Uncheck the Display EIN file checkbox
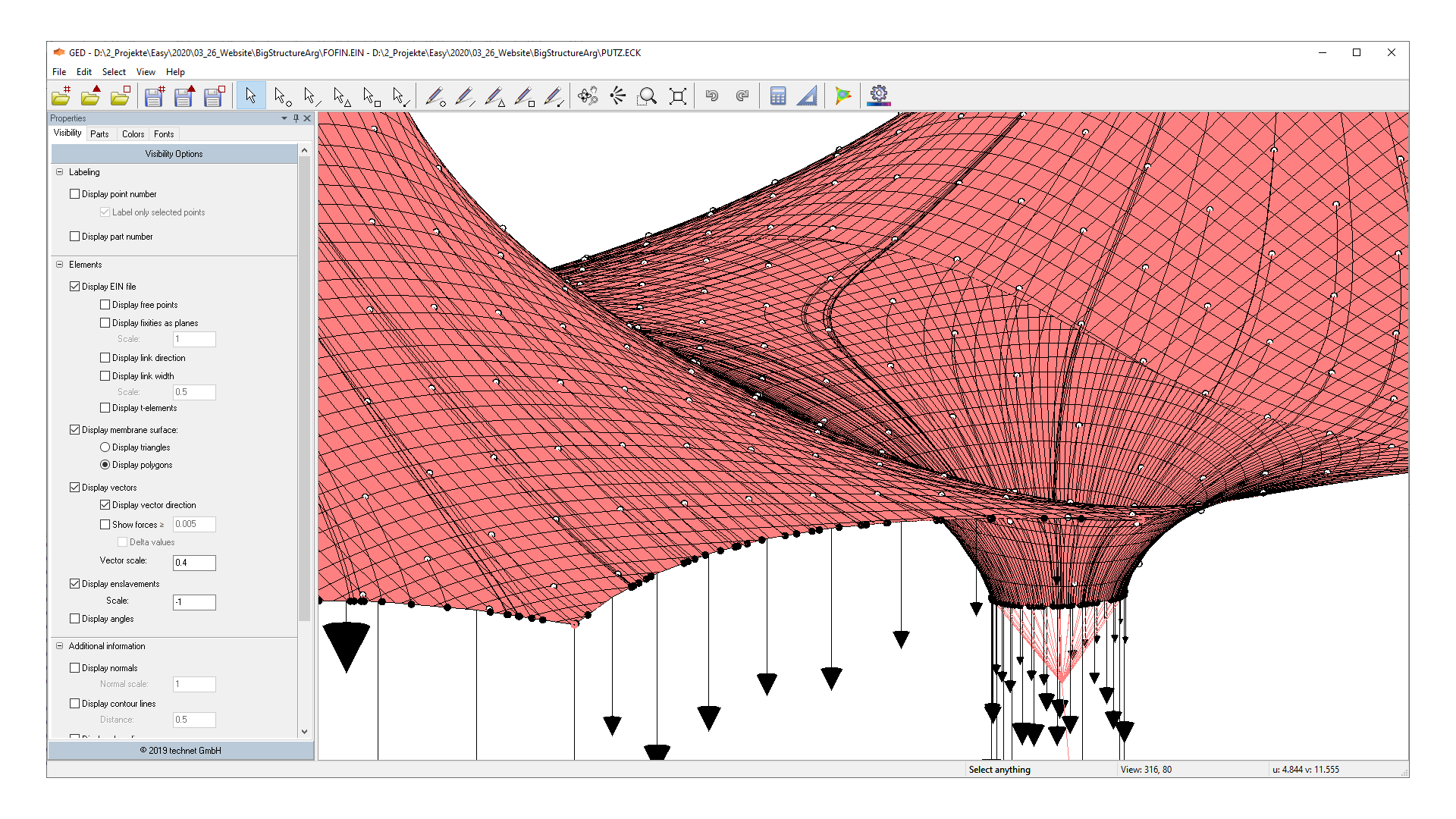Viewport: 1456px width, 819px height. [x=75, y=286]
